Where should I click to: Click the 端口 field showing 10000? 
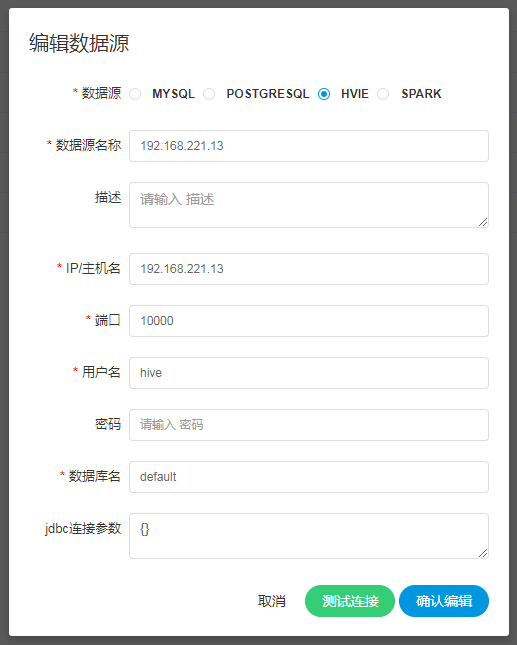coord(308,321)
